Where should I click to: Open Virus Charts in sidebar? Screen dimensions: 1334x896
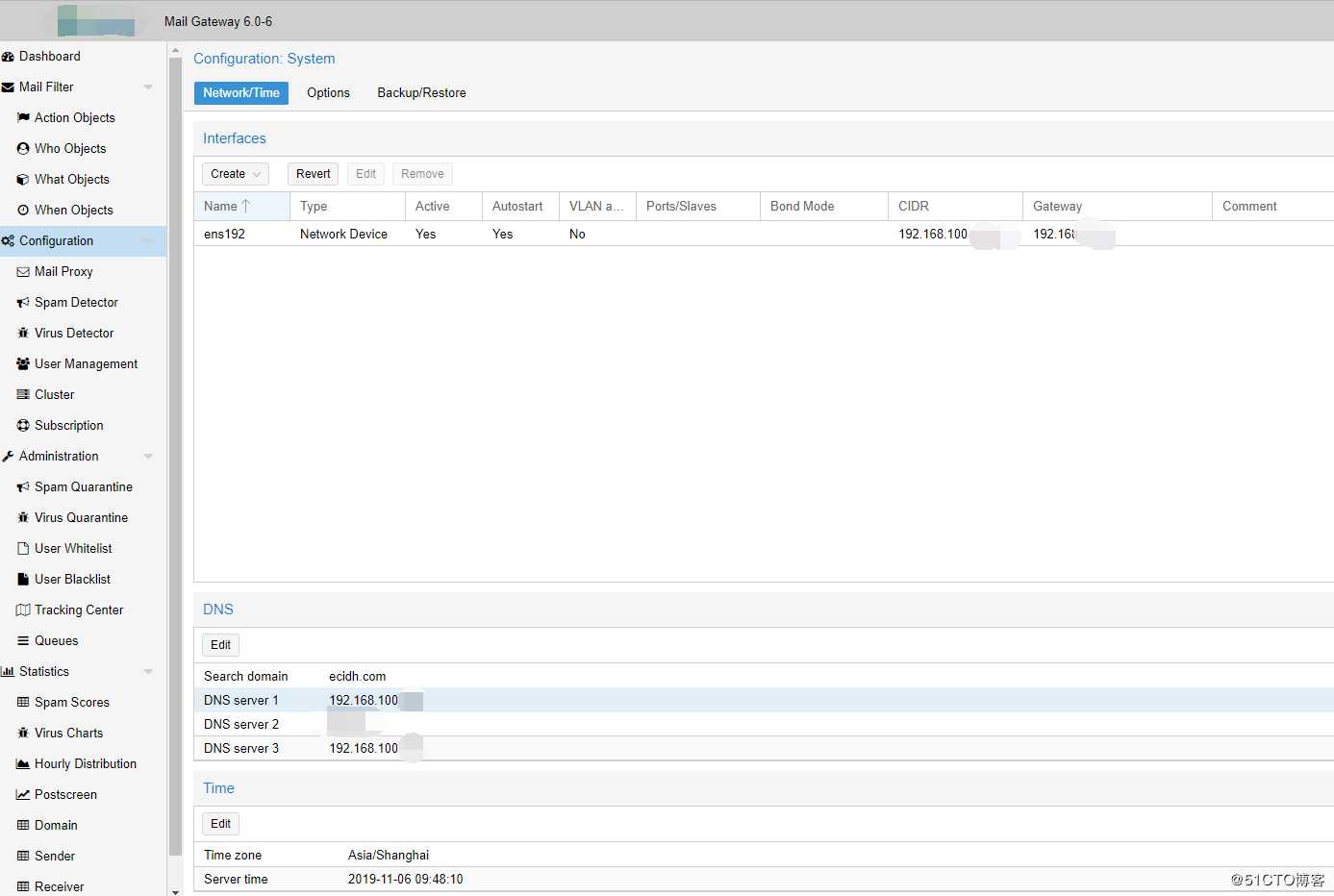68,734
